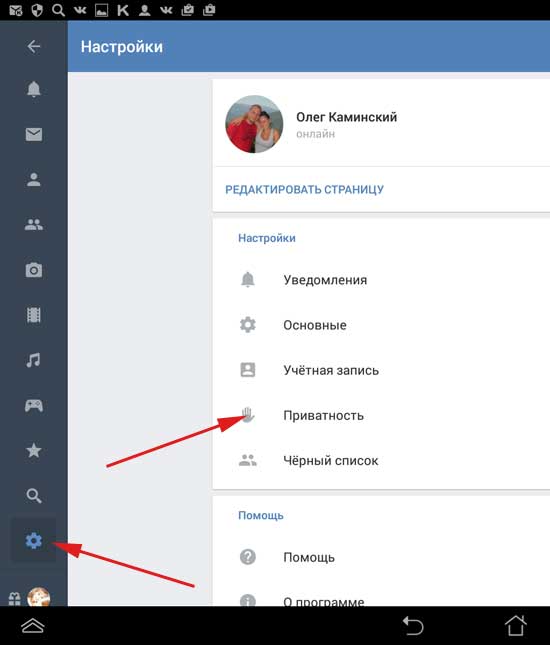Open notifications bell in left sidebar
Screen dimensions: 550x645
(x=34, y=89)
